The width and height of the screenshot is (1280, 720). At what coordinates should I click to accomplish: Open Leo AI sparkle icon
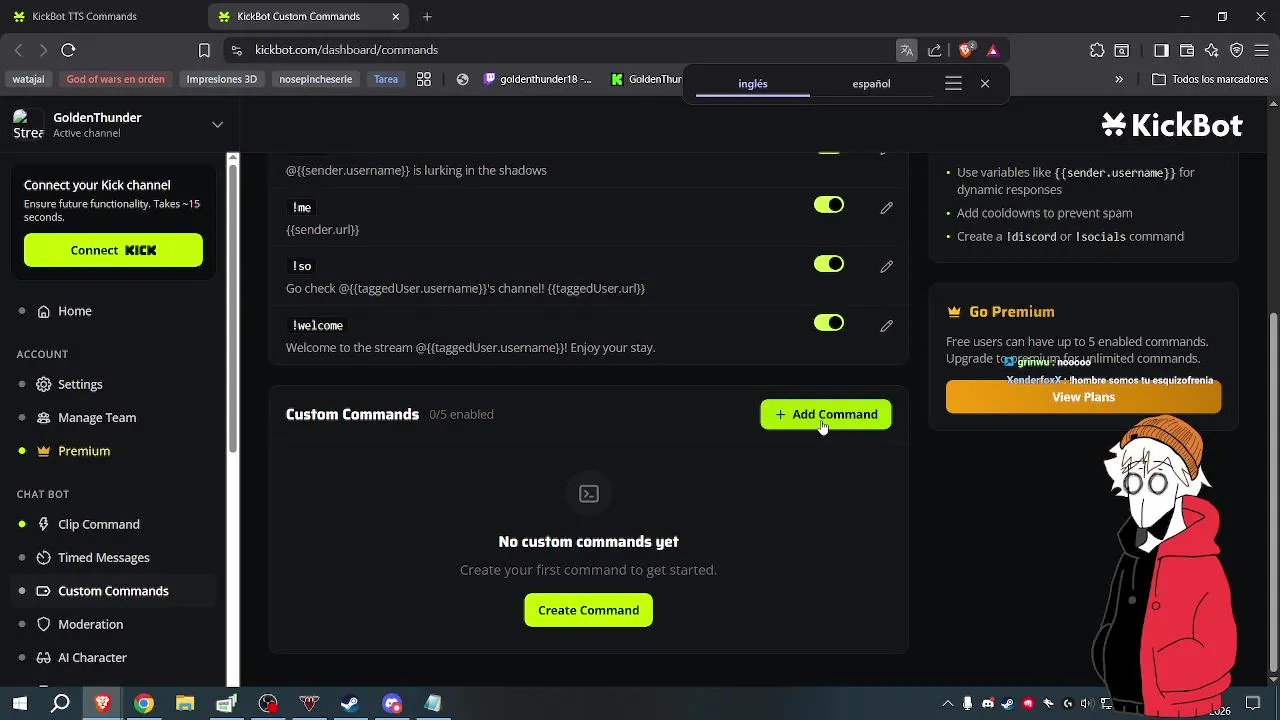(1212, 50)
